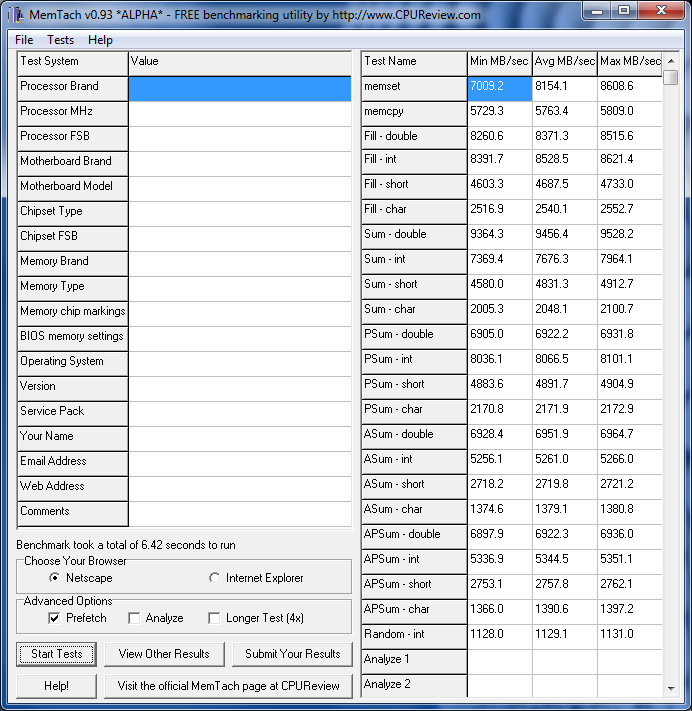Open the File menu
This screenshot has height=711, width=692.
[x=24, y=40]
